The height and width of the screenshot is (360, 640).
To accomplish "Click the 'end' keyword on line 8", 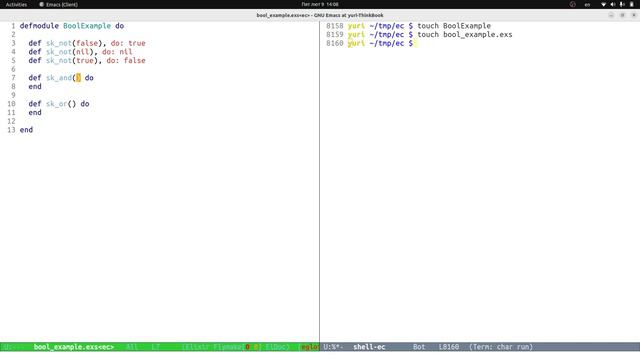I will pyautogui.click(x=35, y=87).
